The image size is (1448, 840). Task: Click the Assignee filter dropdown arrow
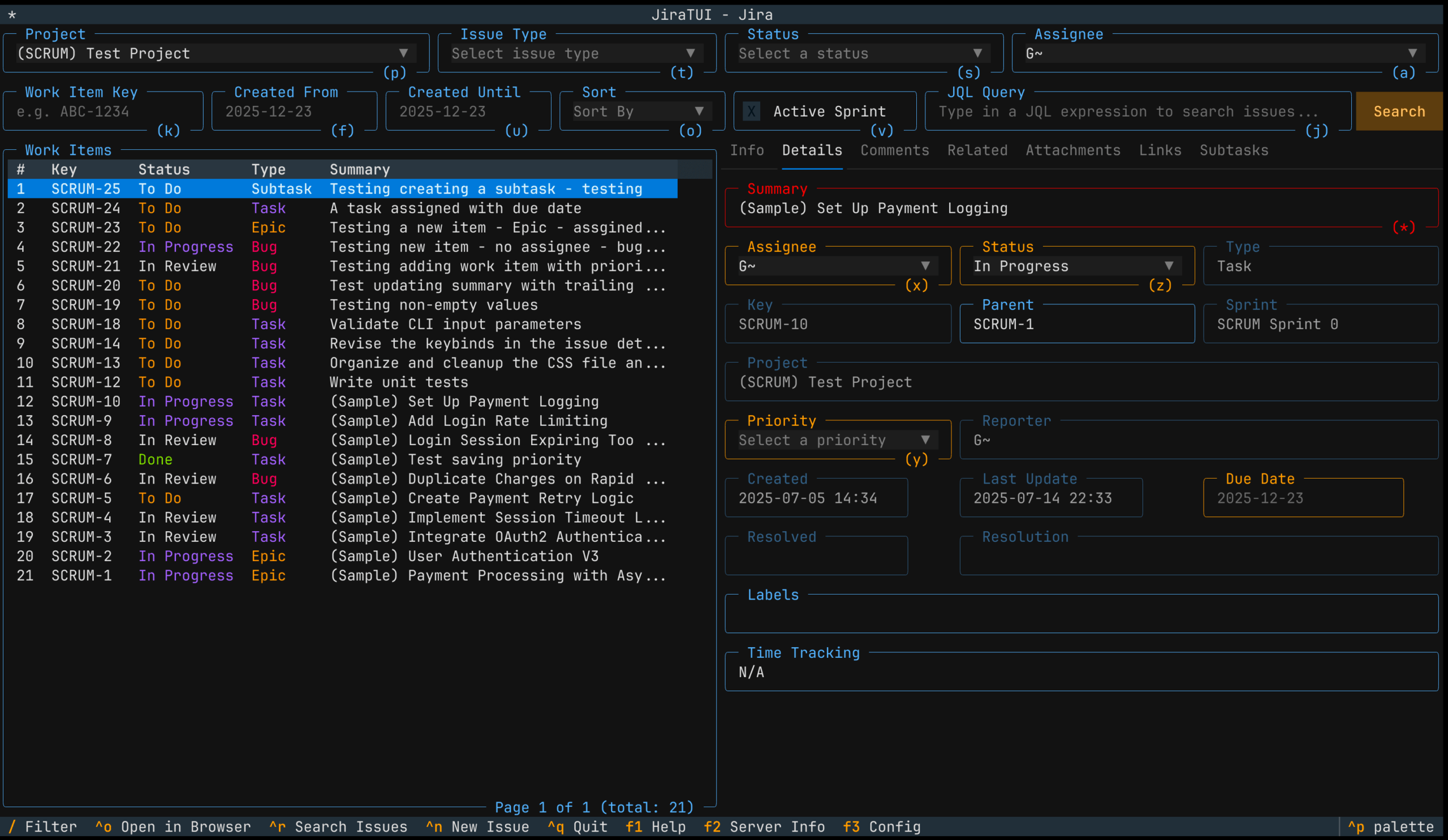[1412, 53]
